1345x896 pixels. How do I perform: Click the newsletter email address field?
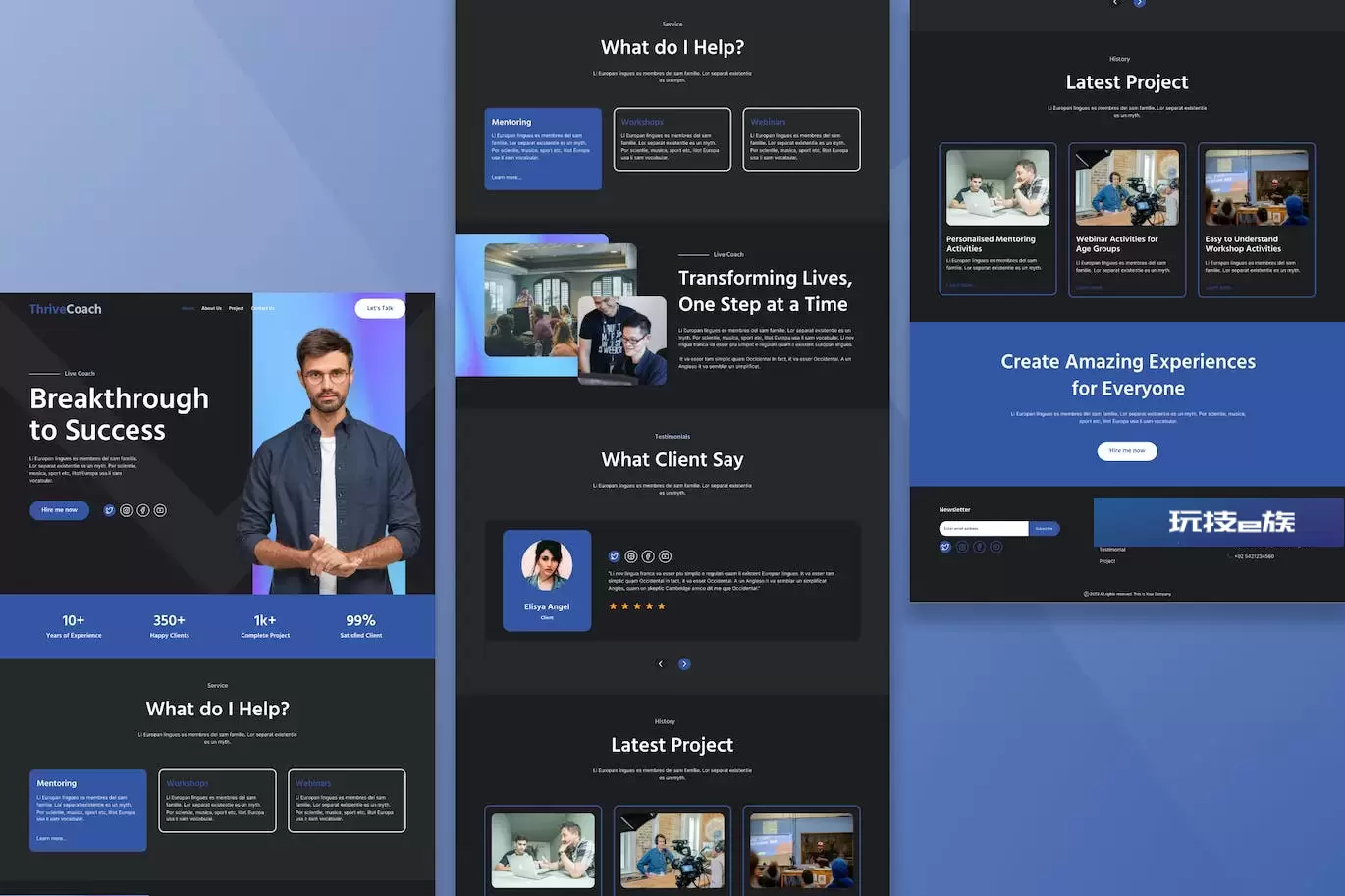pos(984,528)
